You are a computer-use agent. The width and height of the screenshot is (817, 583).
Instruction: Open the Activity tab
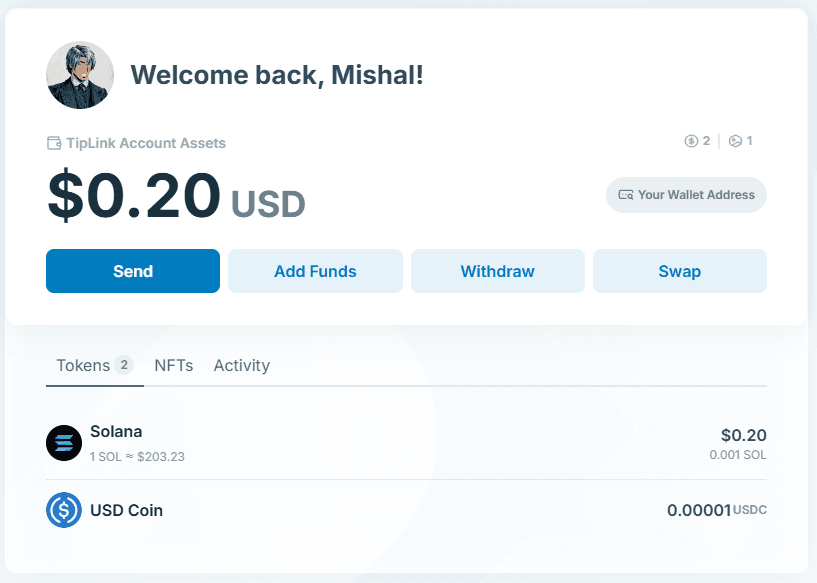(x=241, y=365)
